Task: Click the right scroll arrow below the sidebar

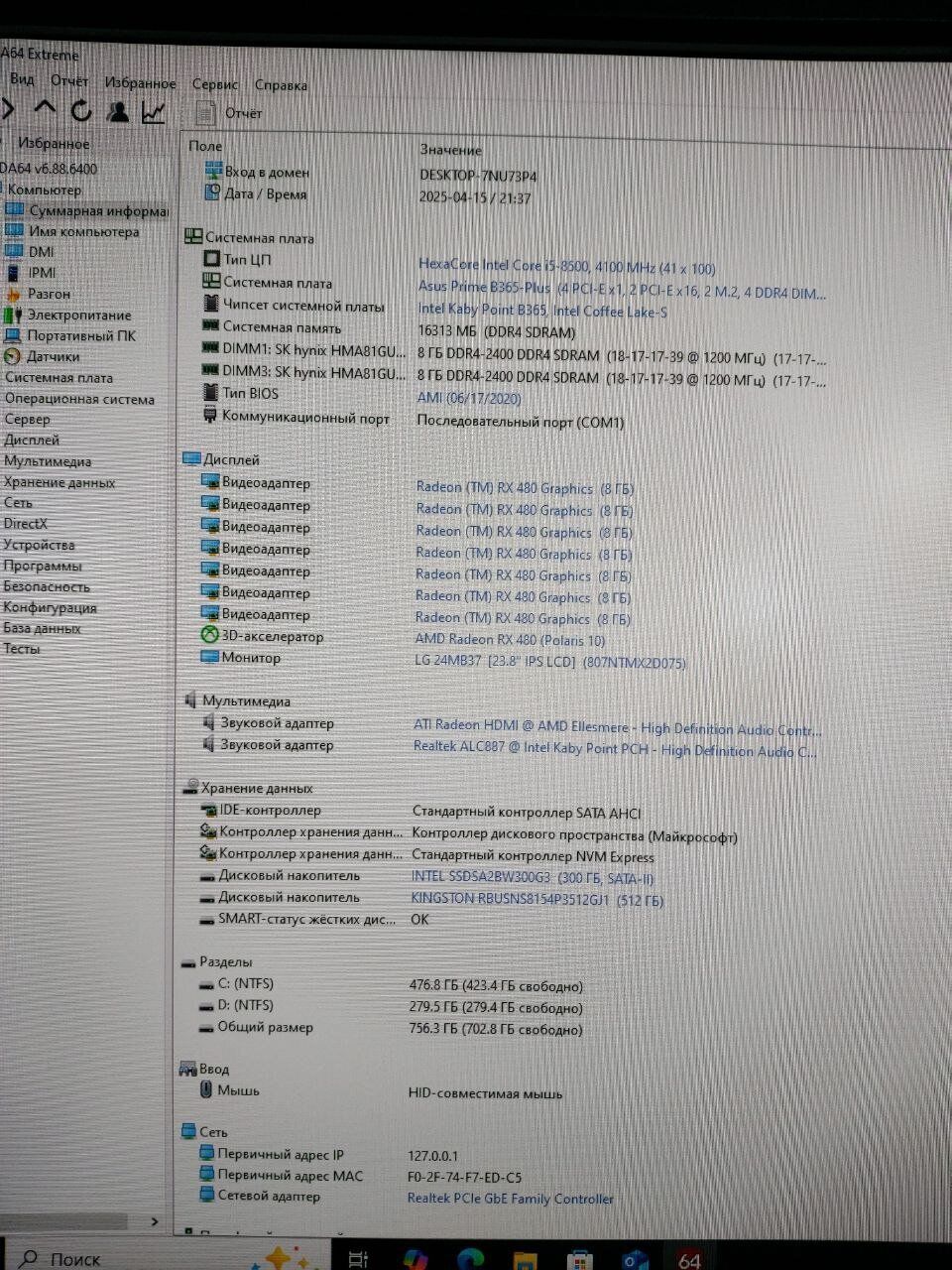Action: [155, 1221]
